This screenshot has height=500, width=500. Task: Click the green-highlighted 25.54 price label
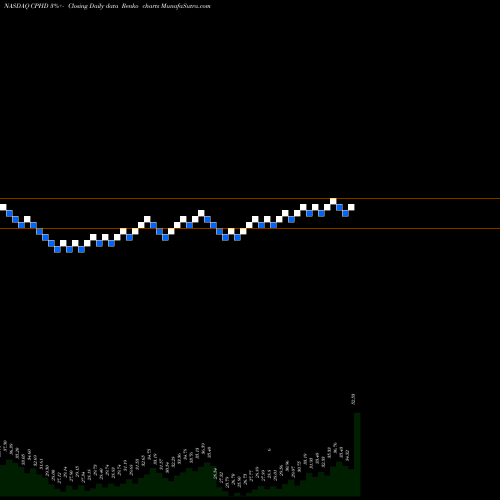click(215, 473)
